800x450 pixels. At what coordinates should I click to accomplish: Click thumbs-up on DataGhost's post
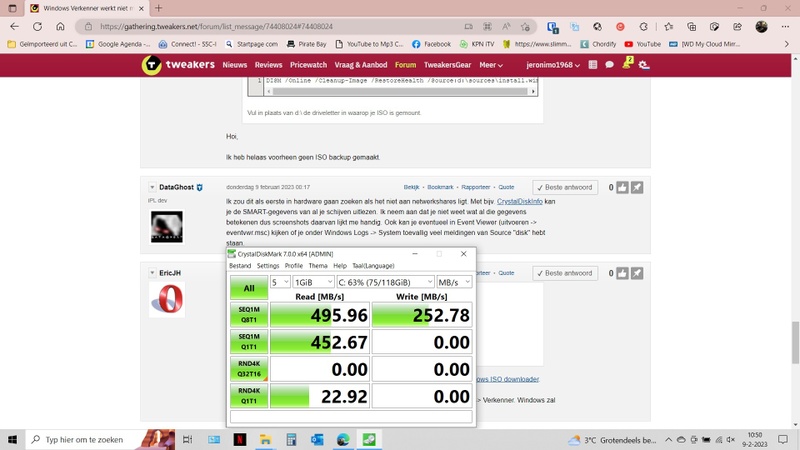click(622, 188)
